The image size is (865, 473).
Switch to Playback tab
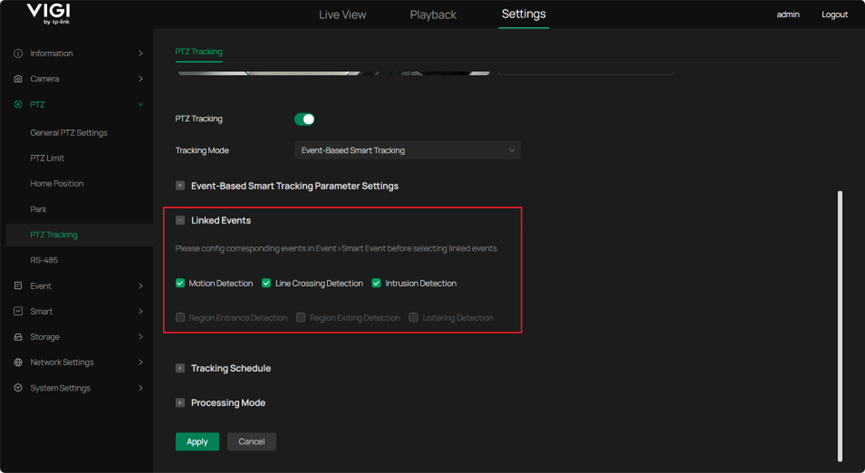click(x=433, y=15)
